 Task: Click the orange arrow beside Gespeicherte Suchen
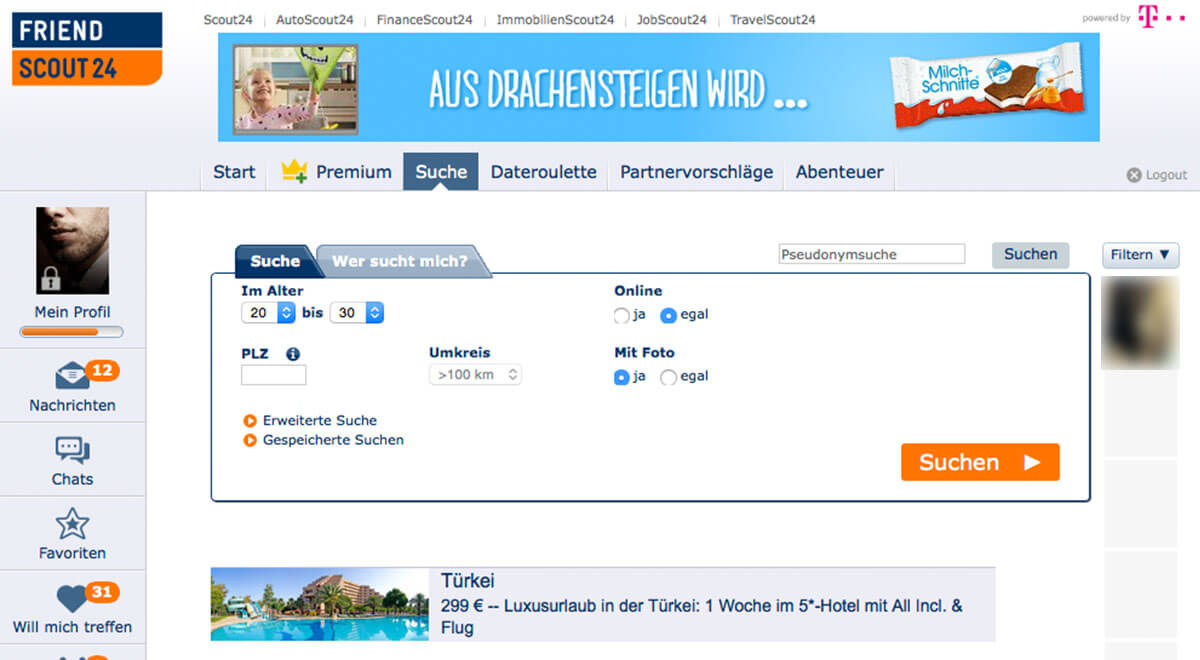point(250,440)
